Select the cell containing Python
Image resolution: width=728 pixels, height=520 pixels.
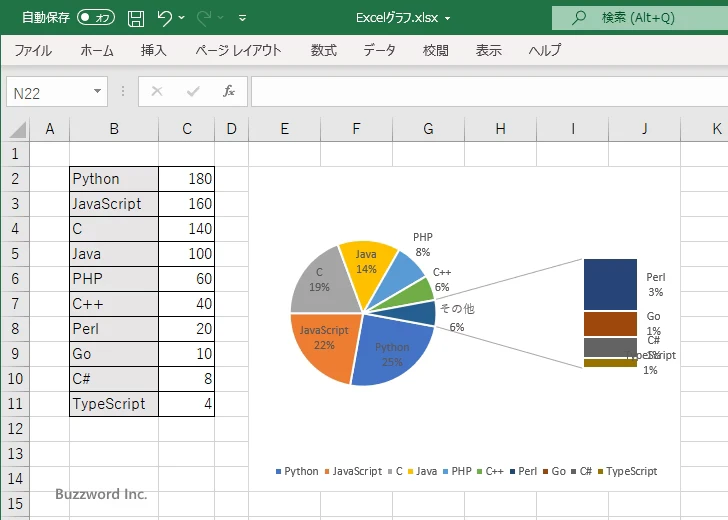tap(114, 179)
